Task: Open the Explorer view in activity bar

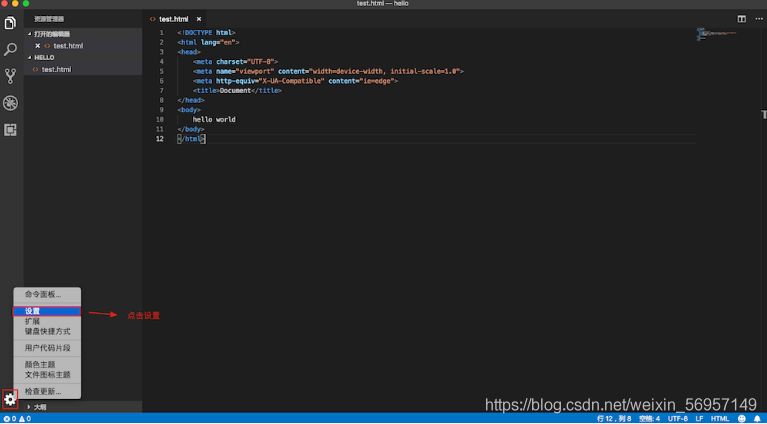Action: [10, 23]
